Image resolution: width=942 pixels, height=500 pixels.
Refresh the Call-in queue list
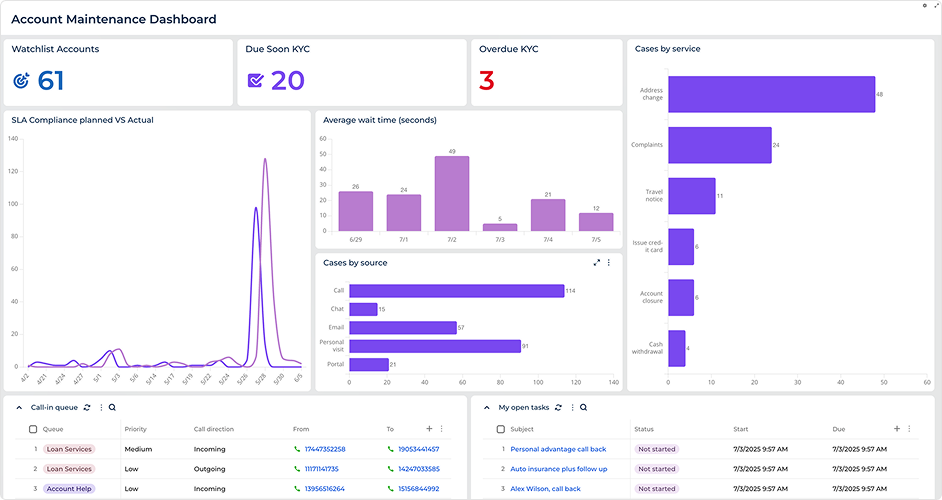point(87,408)
